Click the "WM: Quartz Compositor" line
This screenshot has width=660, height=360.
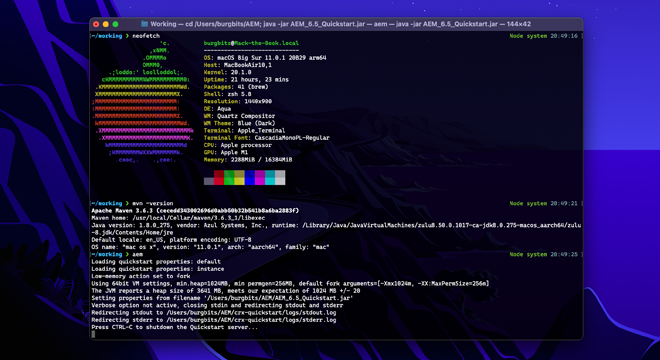tap(240, 116)
